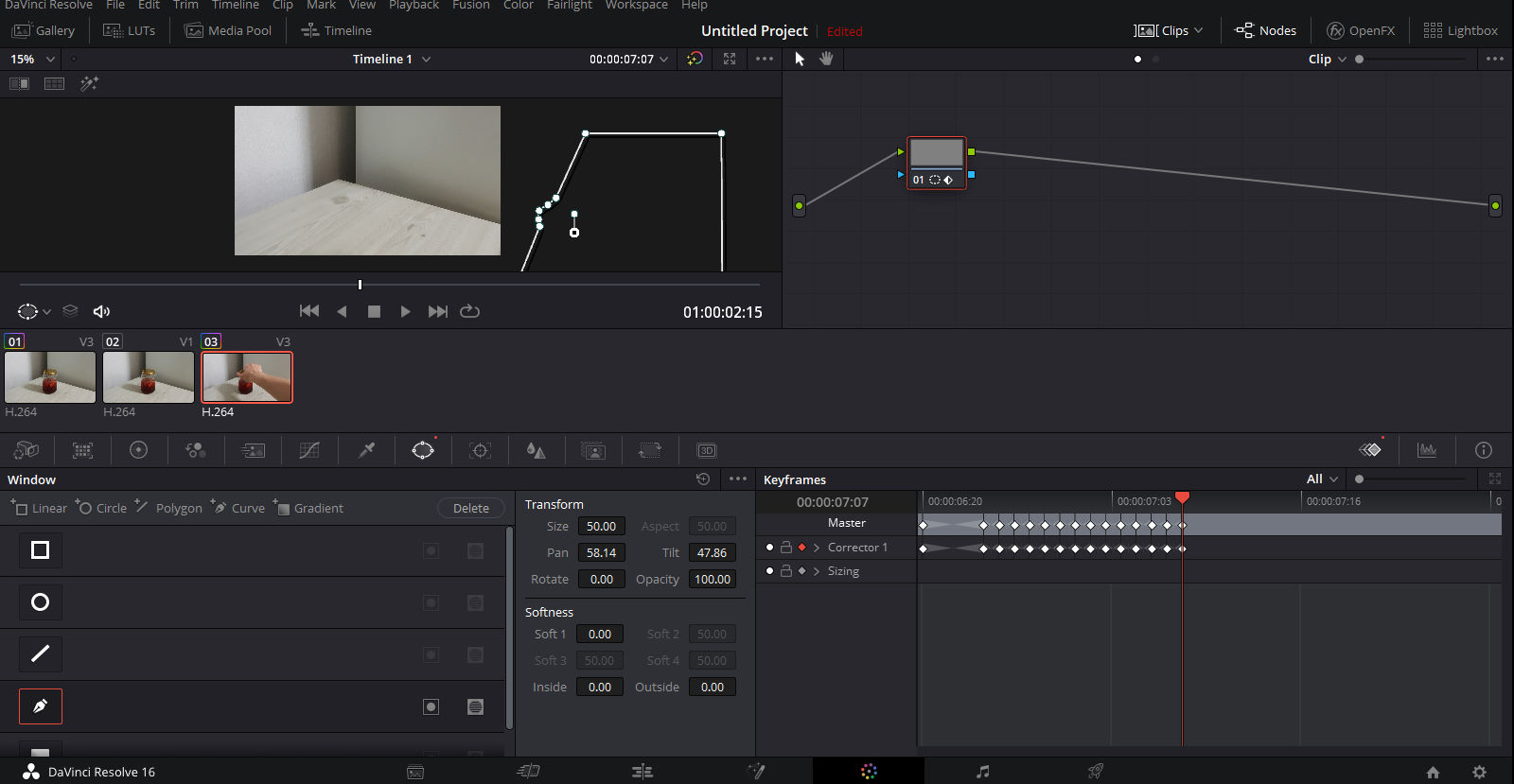
Task: Reset the Window palette settings
Action: coord(703,479)
